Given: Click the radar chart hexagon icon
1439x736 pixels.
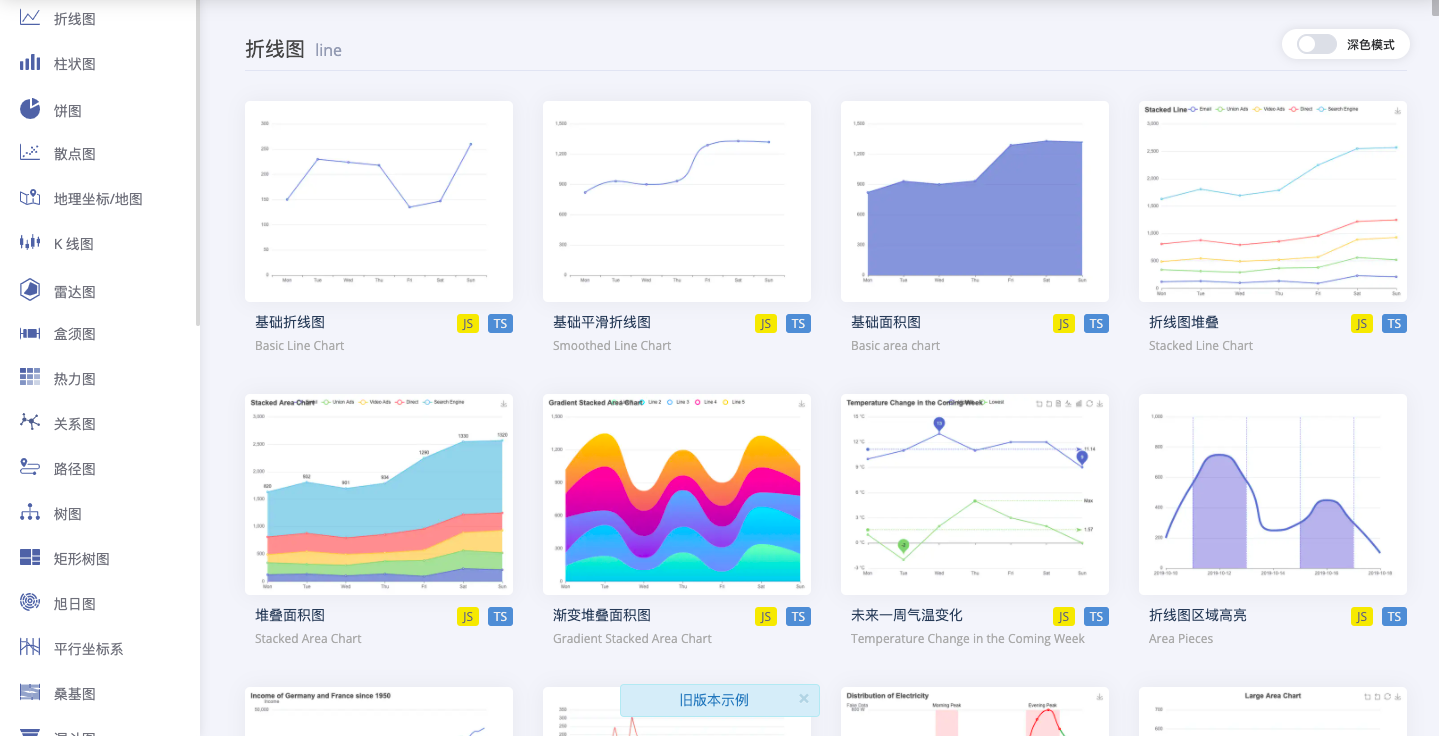Looking at the screenshot, I should tap(30, 291).
